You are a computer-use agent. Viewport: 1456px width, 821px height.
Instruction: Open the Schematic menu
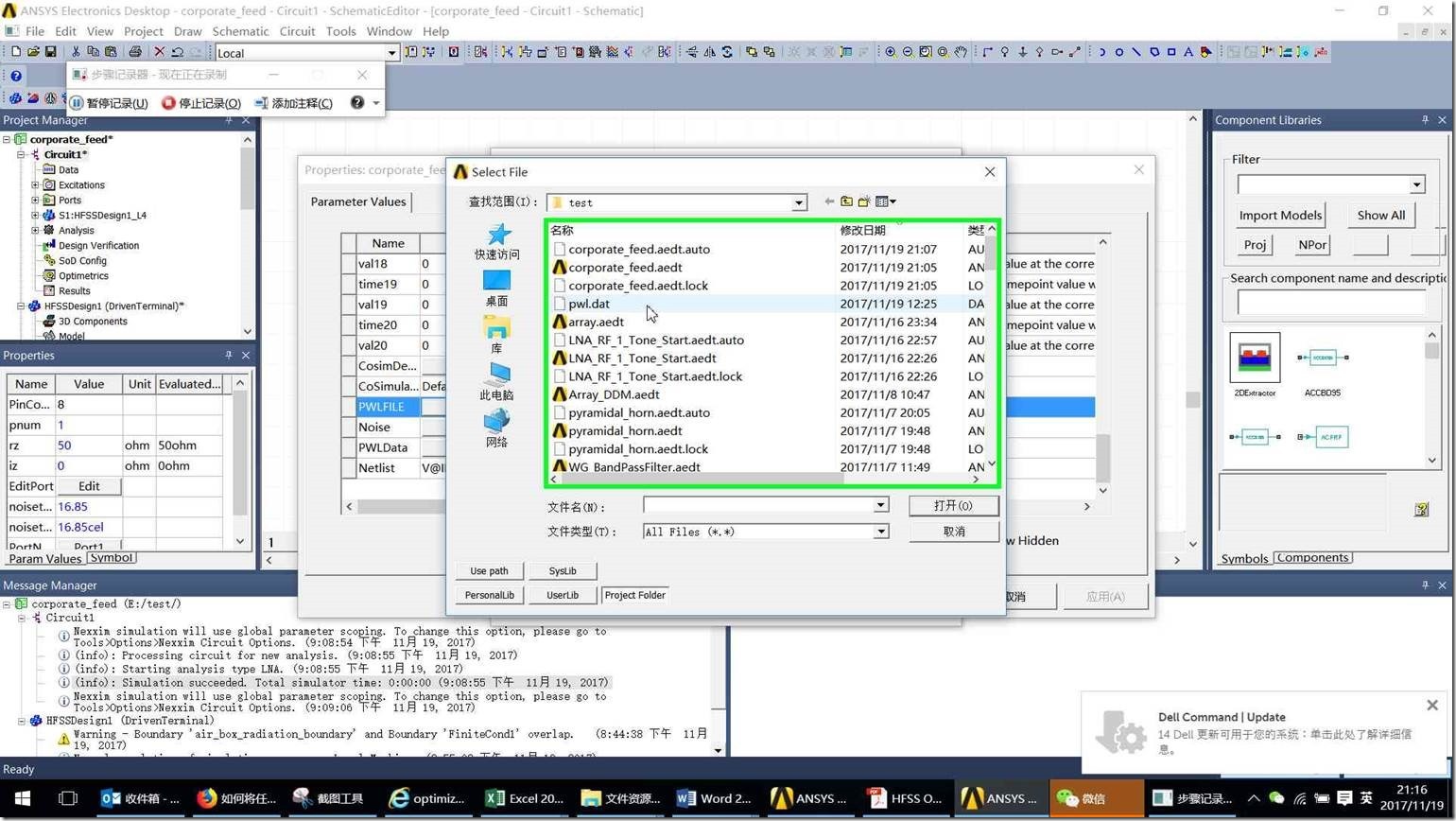(x=240, y=31)
